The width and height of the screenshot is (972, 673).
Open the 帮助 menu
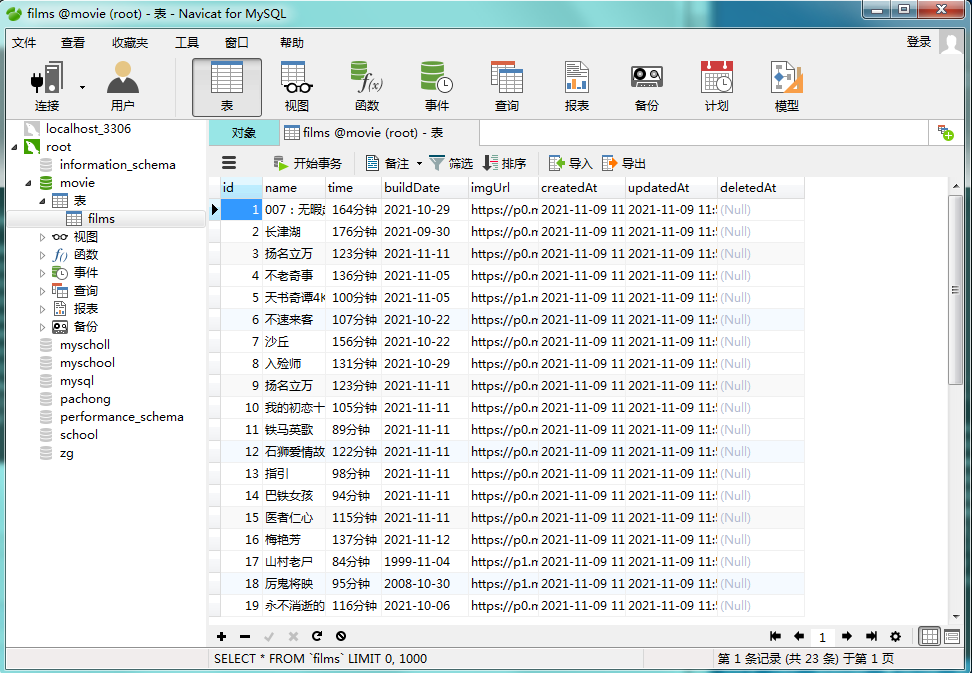tap(291, 43)
